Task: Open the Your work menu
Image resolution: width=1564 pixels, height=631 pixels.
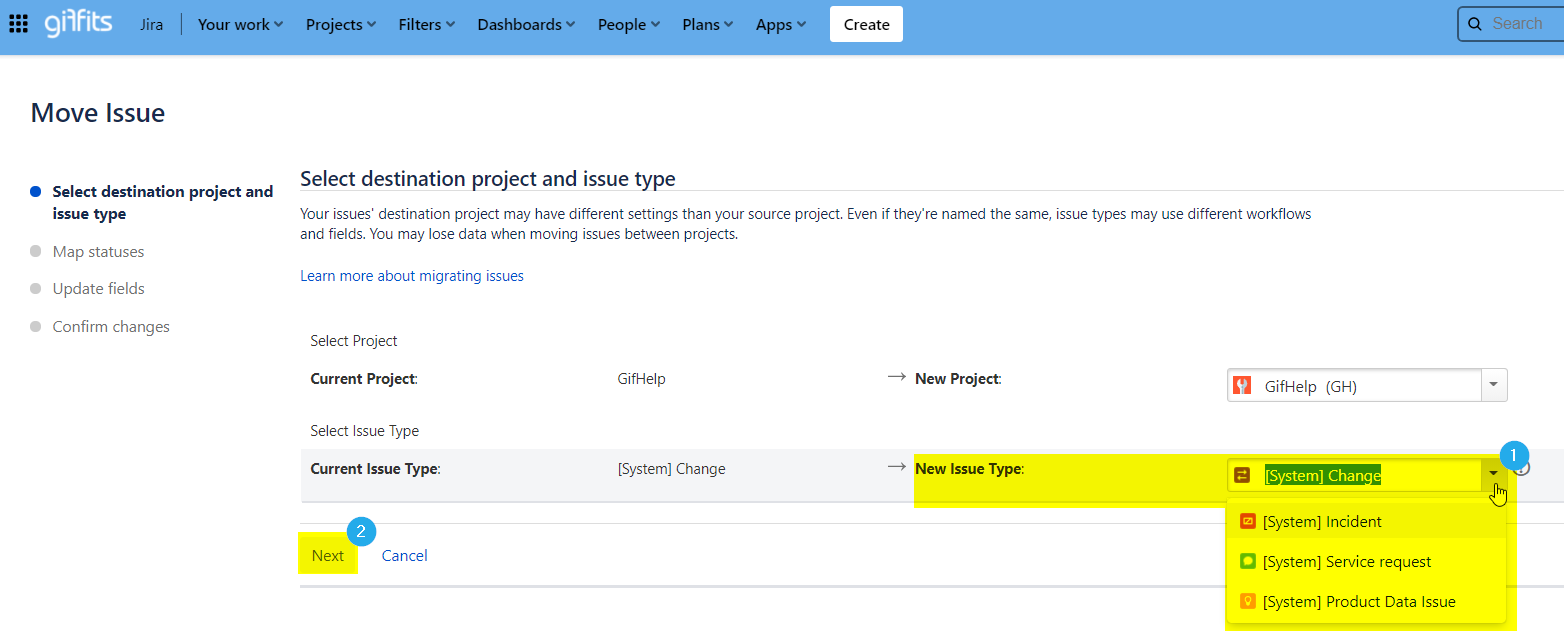Action: point(240,25)
